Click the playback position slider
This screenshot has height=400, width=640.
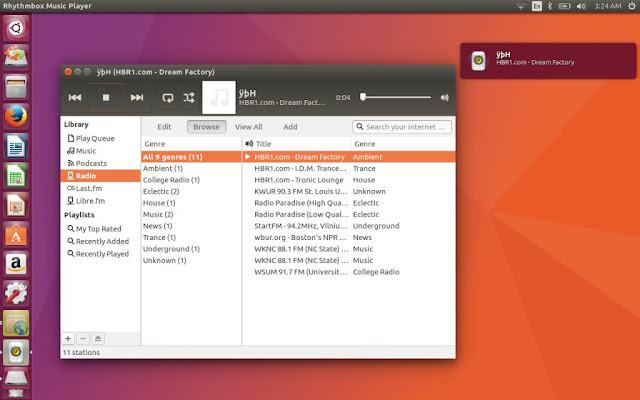tap(396, 97)
